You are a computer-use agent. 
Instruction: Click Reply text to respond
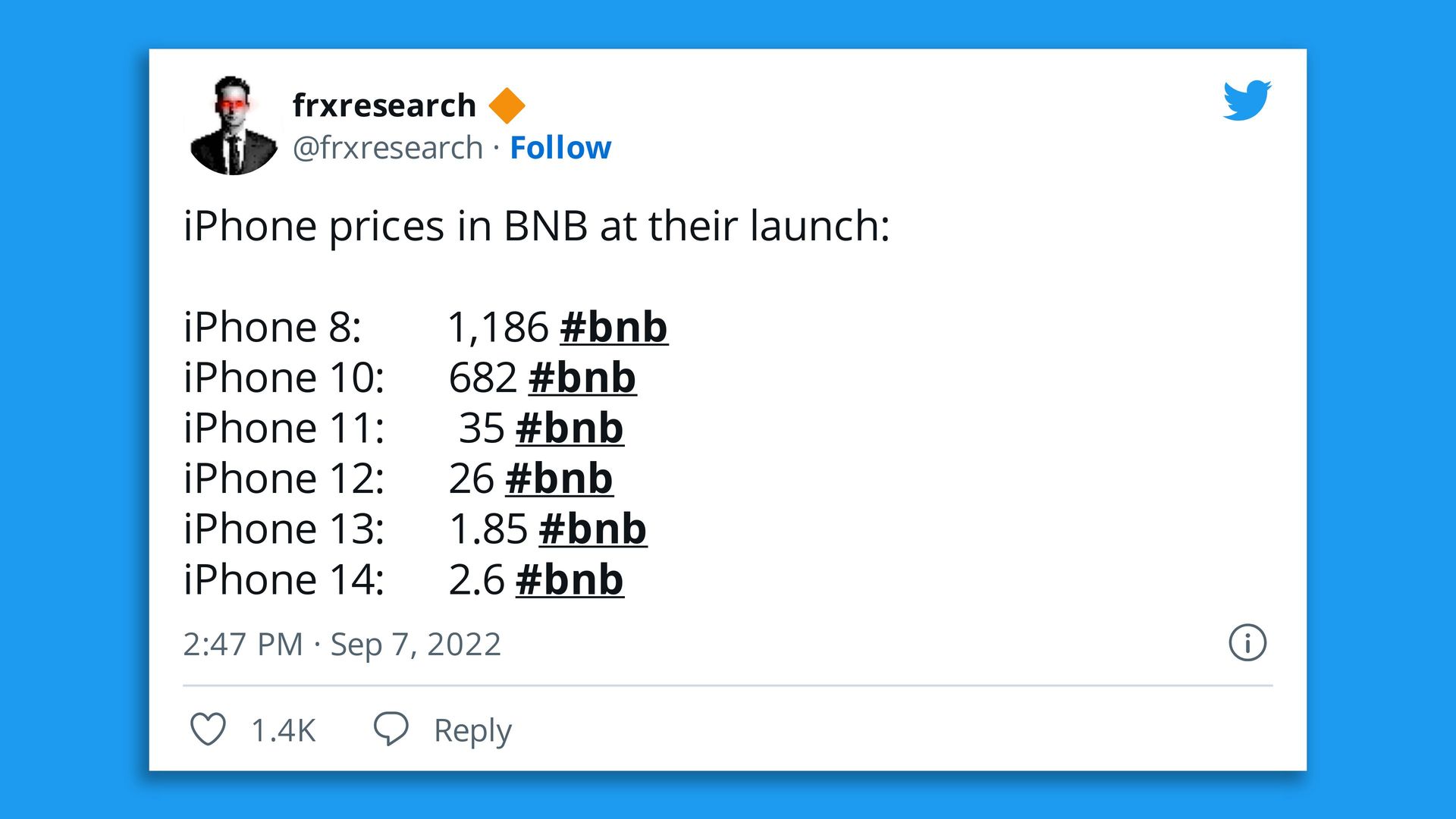[x=471, y=730]
